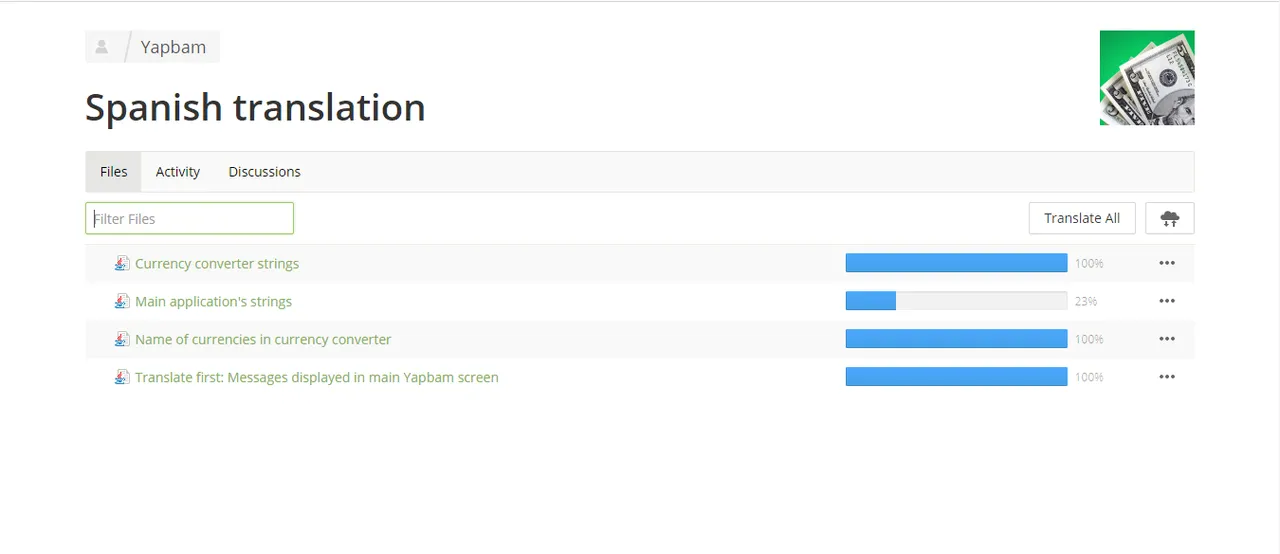Viewport: 1280px width, 554px height.
Task: Open the Yapbam breadcrumb link
Action: (x=173, y=47)
